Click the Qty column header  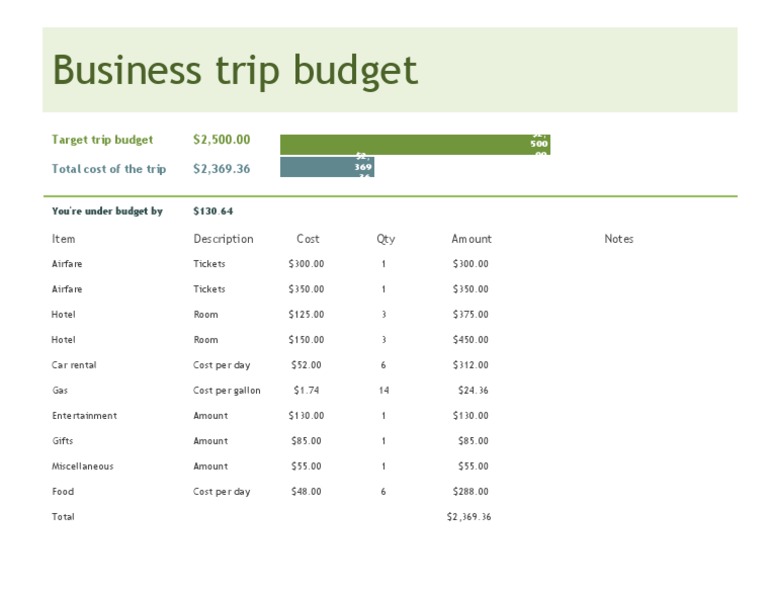point(385,239)
